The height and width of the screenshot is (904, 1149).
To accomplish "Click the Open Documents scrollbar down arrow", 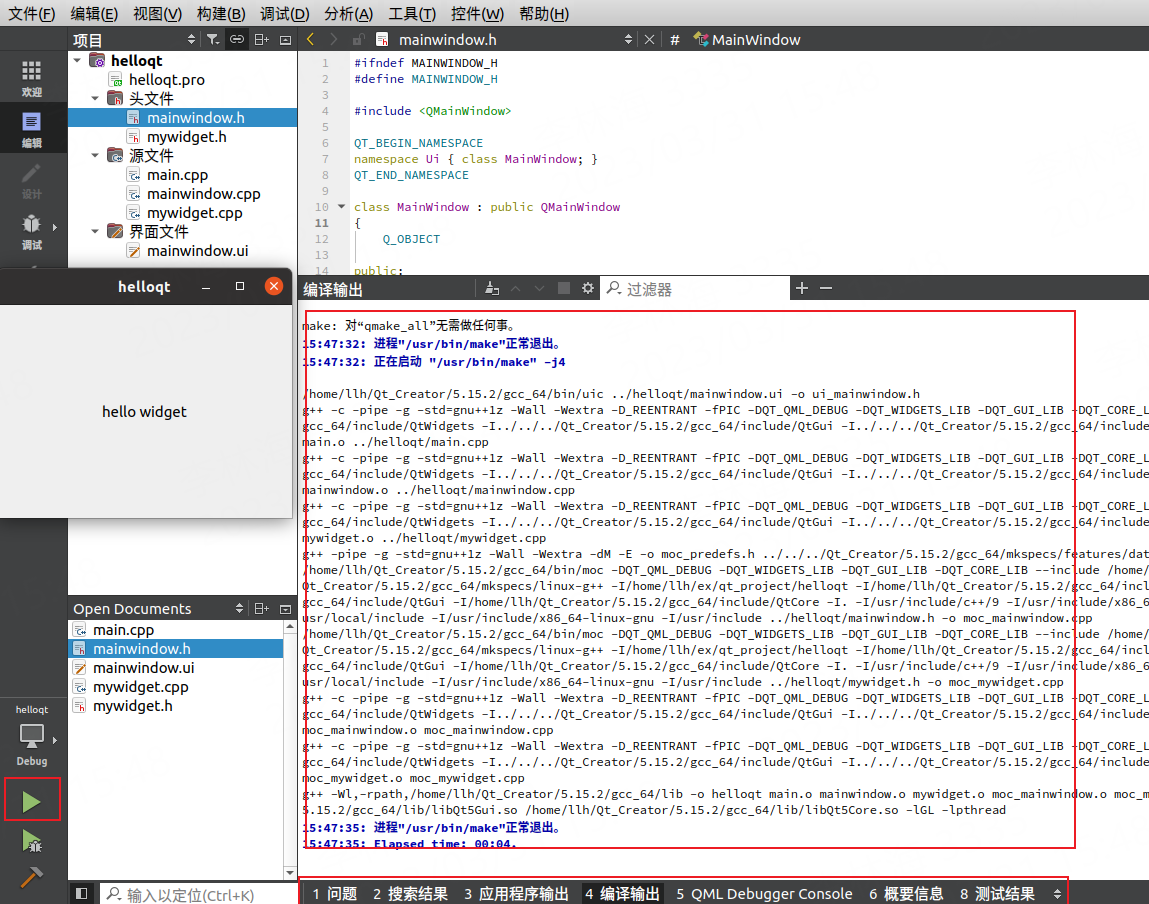I will point(290,872).
